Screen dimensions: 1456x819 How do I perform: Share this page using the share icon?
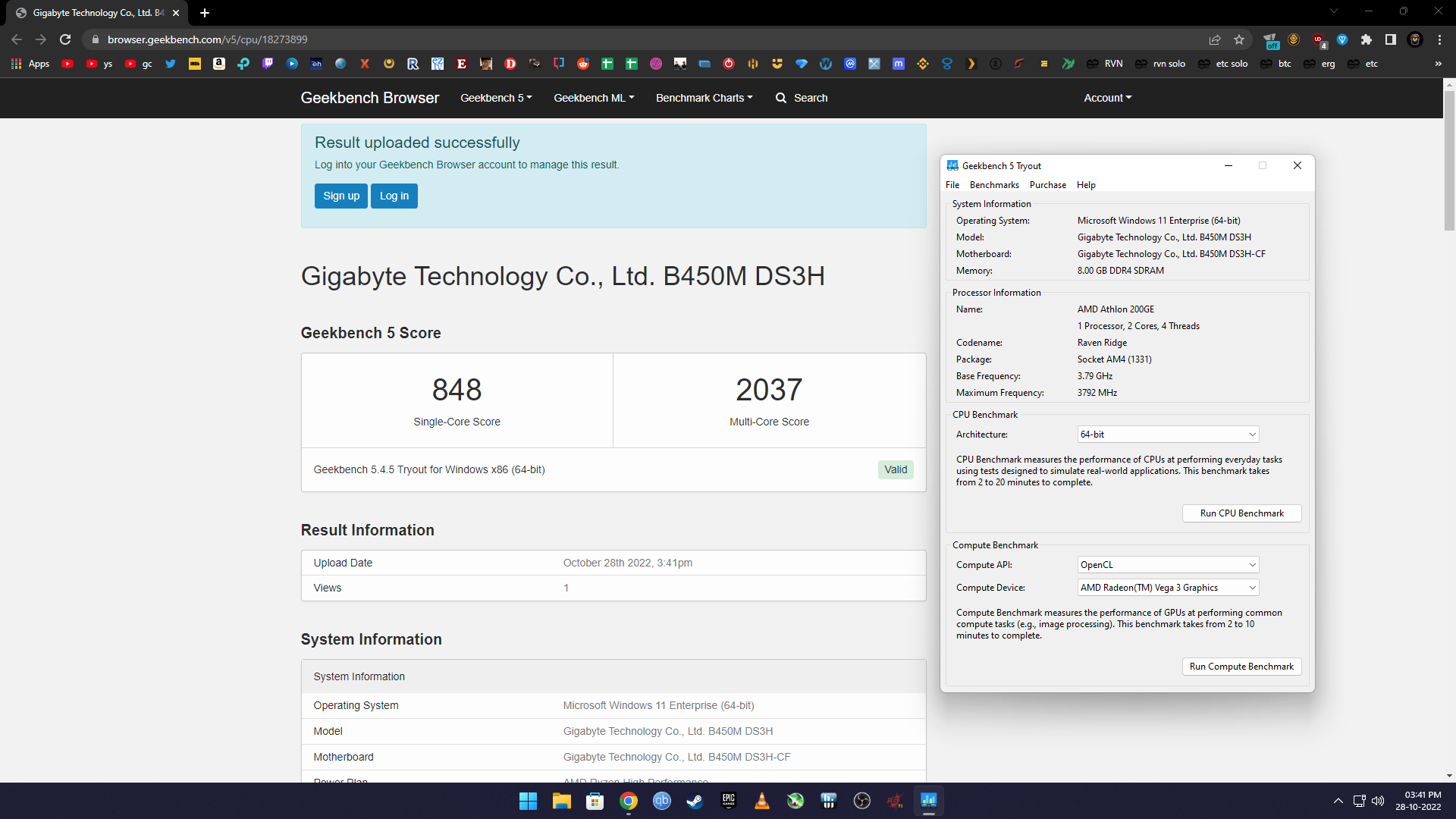coord(1215,39)
